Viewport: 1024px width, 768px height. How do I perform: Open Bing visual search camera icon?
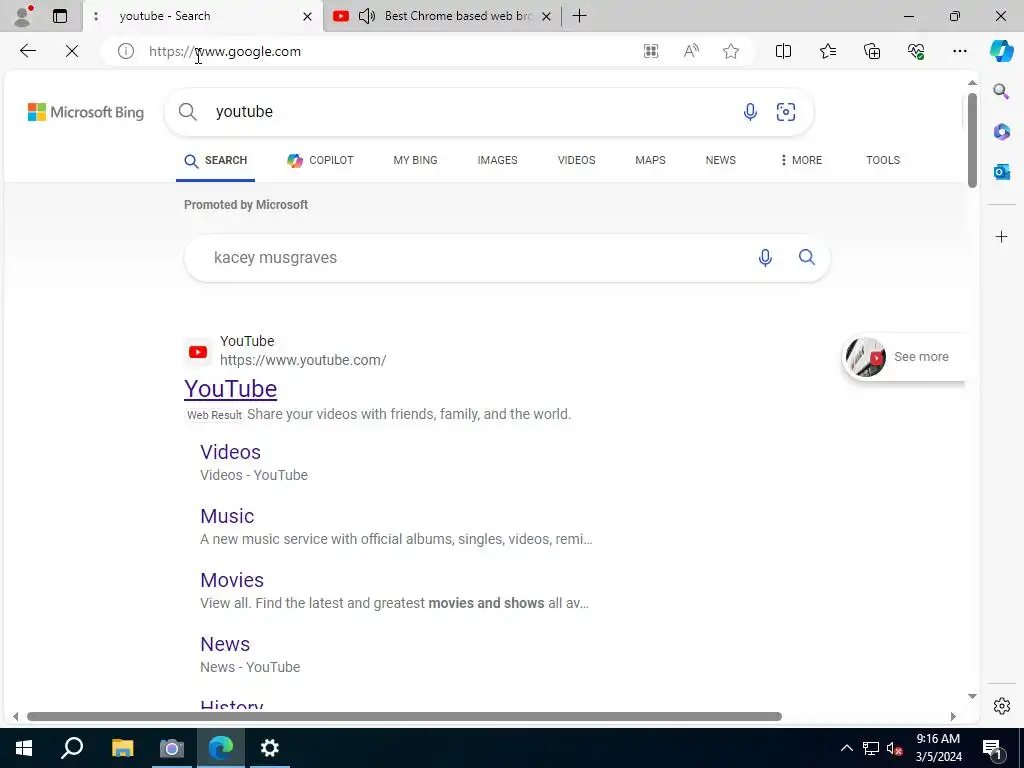(x=786, y=112)
